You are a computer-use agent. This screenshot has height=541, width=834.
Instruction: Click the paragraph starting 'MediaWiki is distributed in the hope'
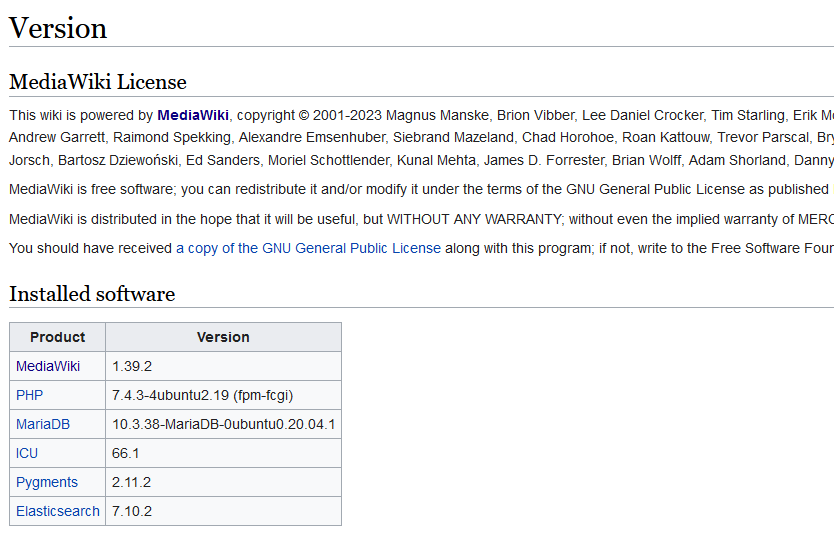pyautogui.click(x=421, y=219)
